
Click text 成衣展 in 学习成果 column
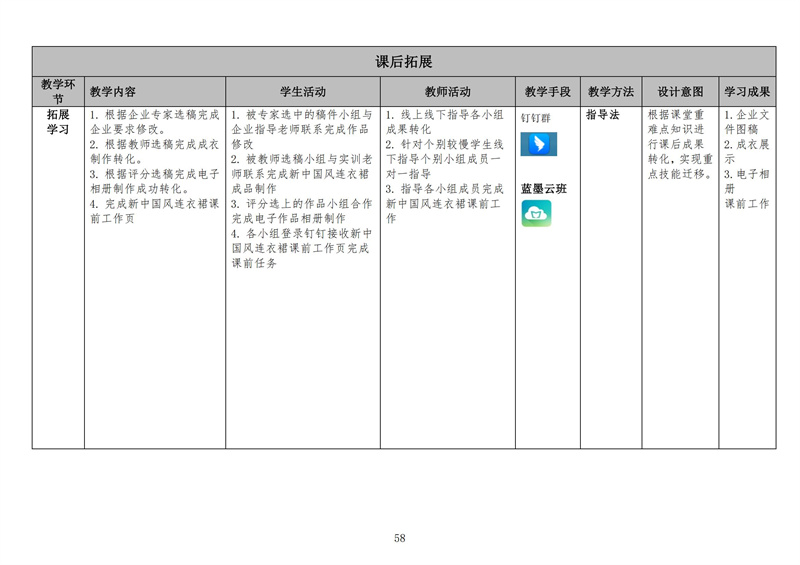(753, 144)
